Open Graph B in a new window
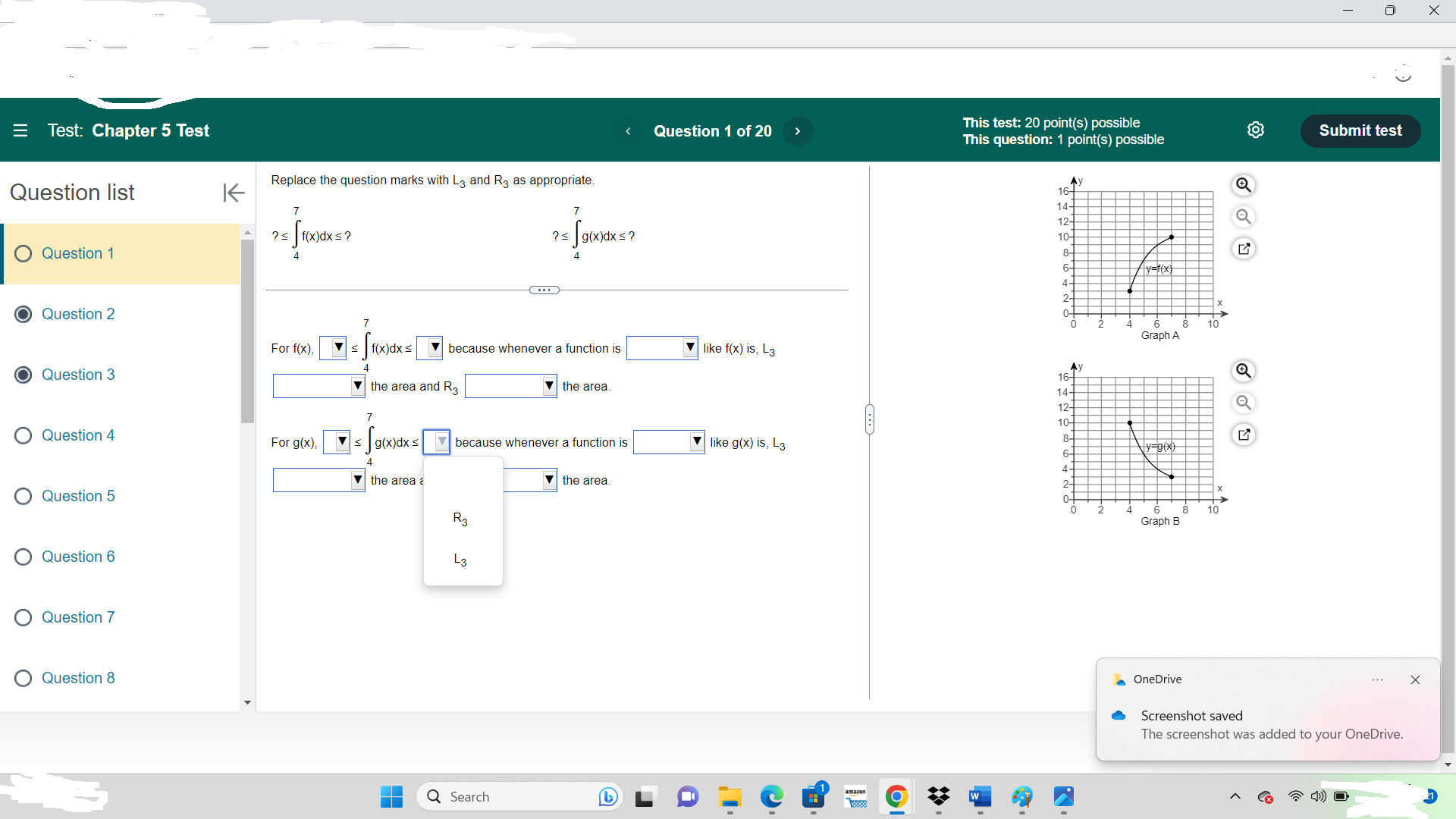 (1244, 435)
